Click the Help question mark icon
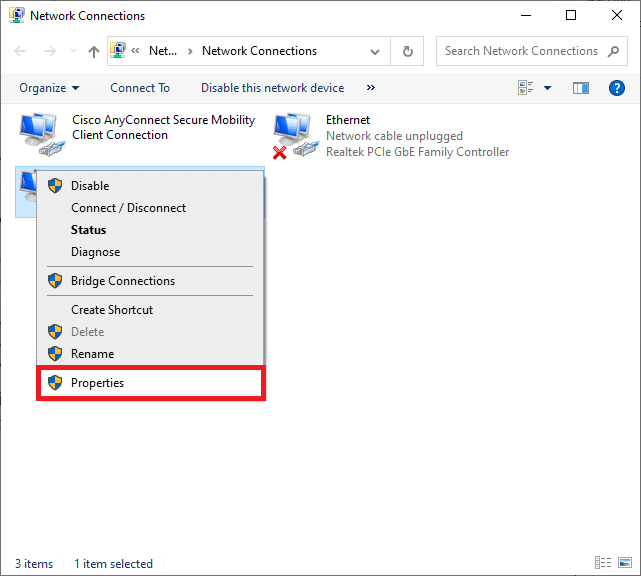The height and width of the screenshot is (576, 641). tap(616, 88)
